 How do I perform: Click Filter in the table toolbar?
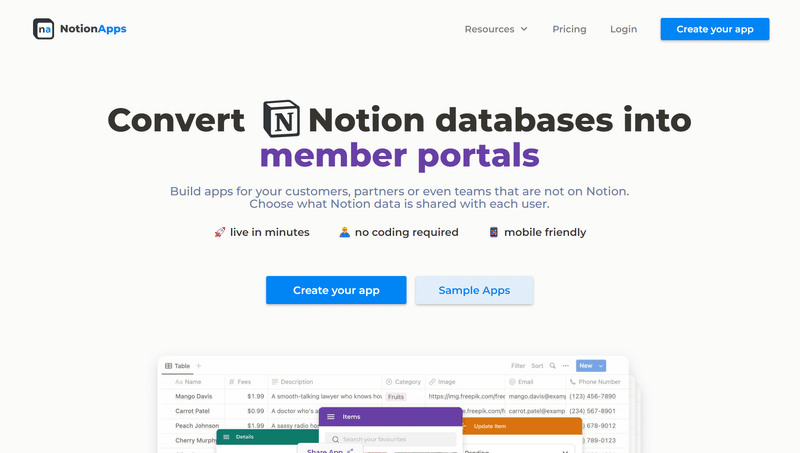coord(518,366)
